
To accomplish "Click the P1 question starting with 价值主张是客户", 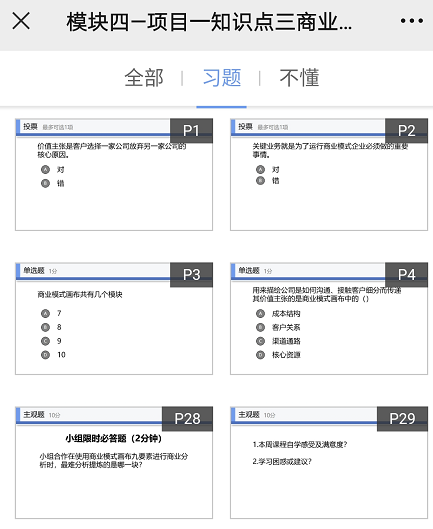I will [x=112, y=150].
